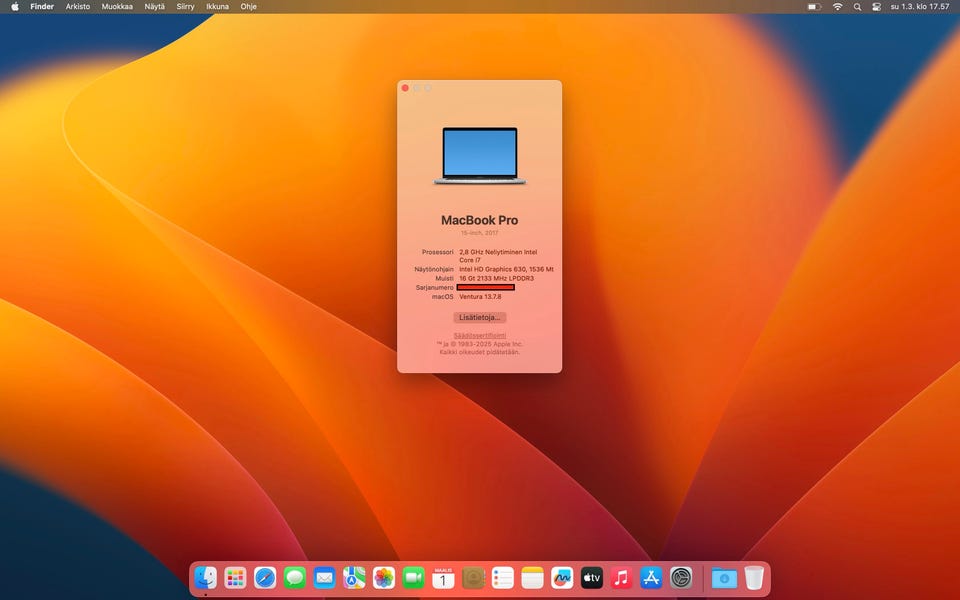Open Maps app in dock
This screenshot has height=600, width=960.
point(354,577)
